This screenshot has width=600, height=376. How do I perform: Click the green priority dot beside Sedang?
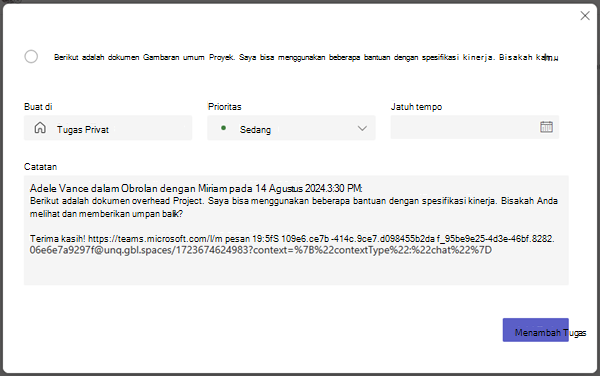pos(223,128)
